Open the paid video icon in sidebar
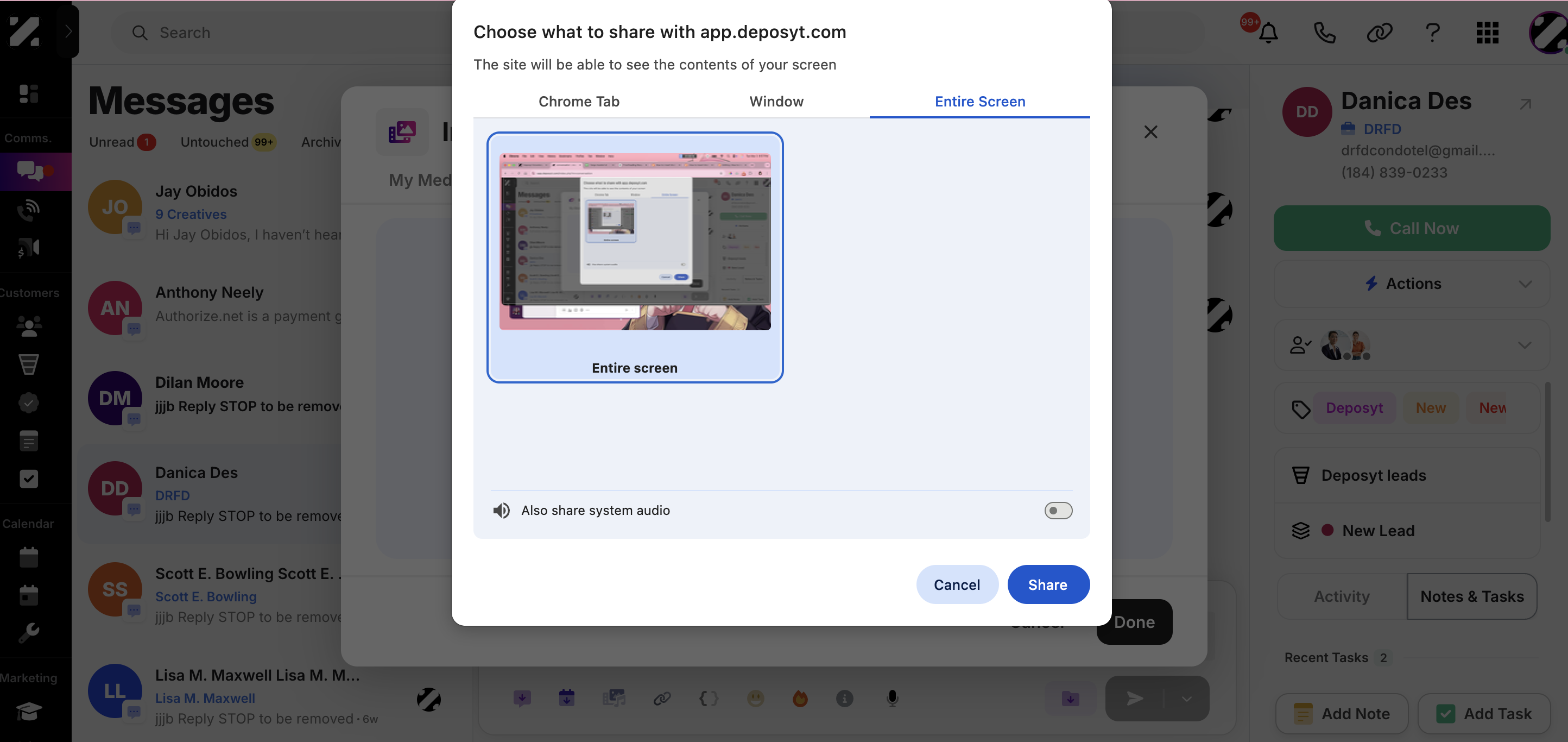This screenshot has width=1568, height=742. click(29, 248)
